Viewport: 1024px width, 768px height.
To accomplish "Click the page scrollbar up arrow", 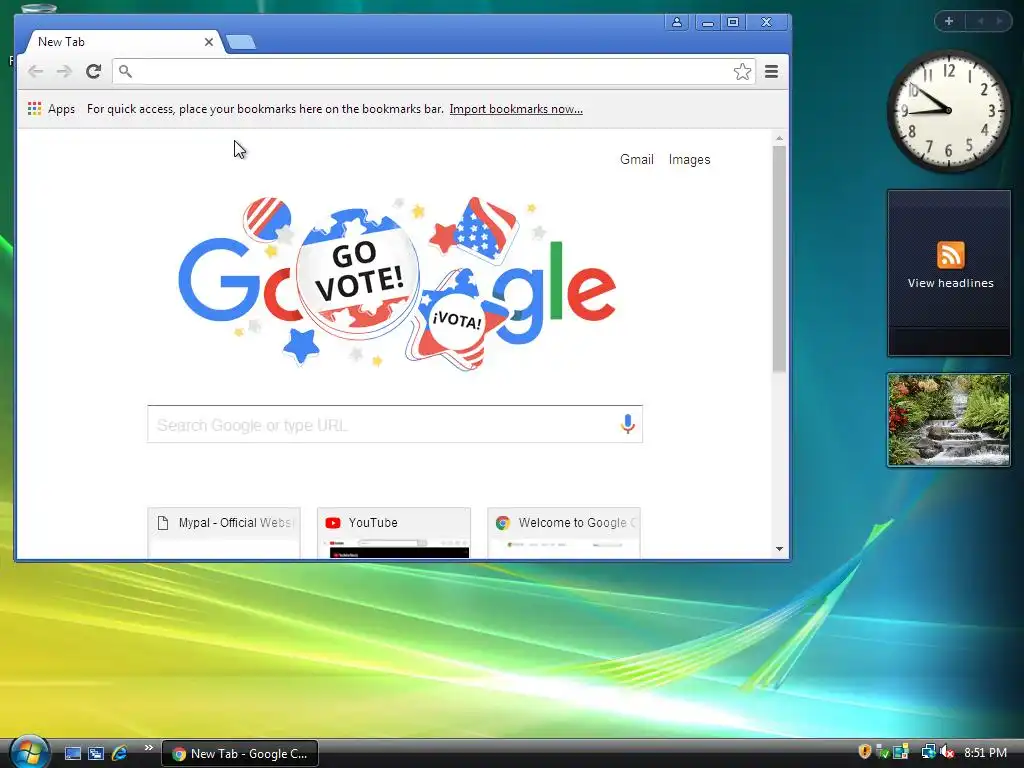I will [x=779, y=138].
